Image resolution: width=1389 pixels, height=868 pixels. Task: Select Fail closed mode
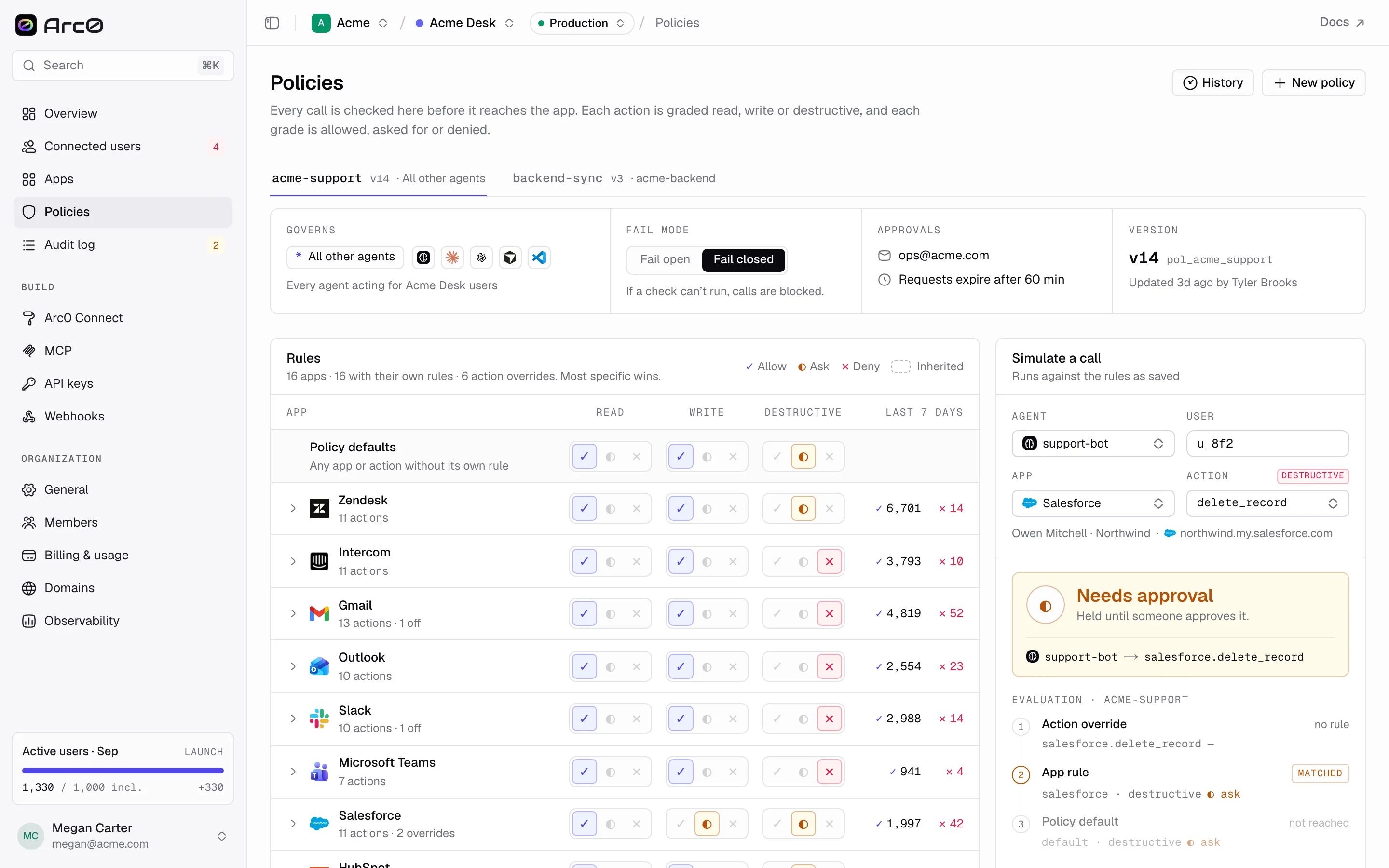(x=743, y=259)
